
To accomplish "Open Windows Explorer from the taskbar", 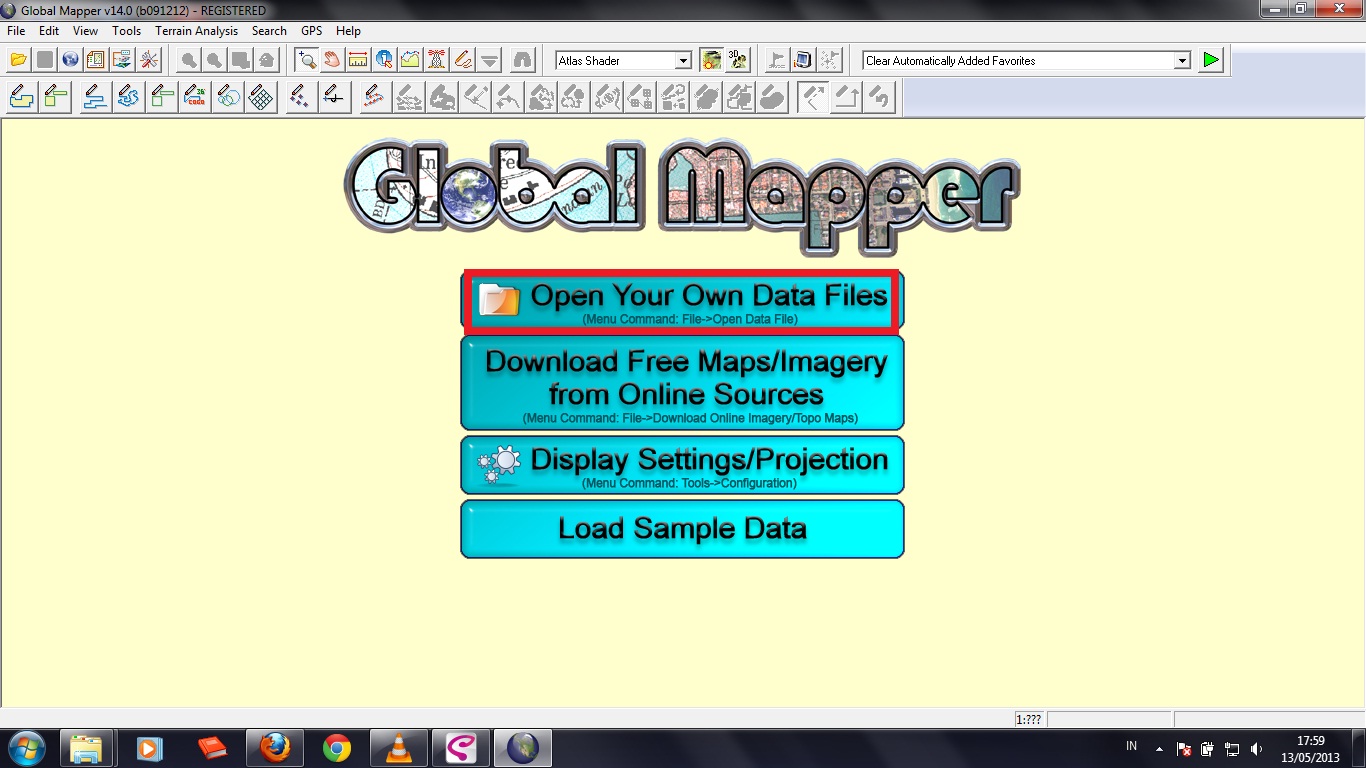I will (87, 748).
